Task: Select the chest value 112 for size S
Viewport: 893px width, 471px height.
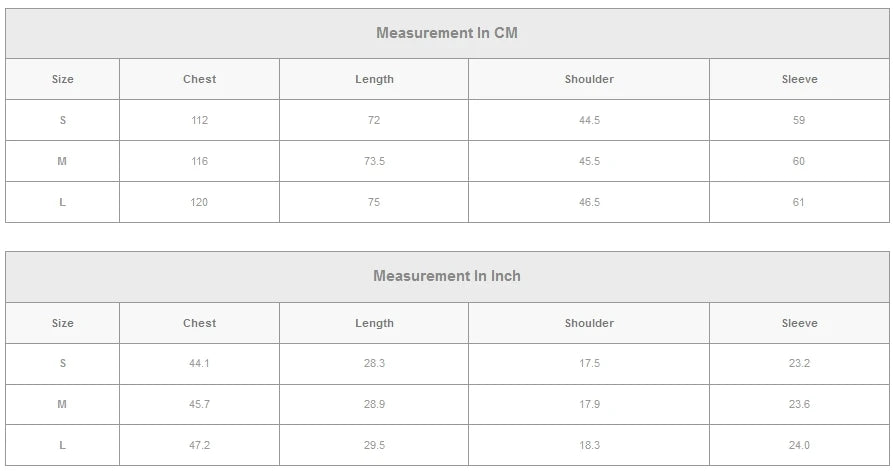Action: pyautogui.click(x=199, y=120)
